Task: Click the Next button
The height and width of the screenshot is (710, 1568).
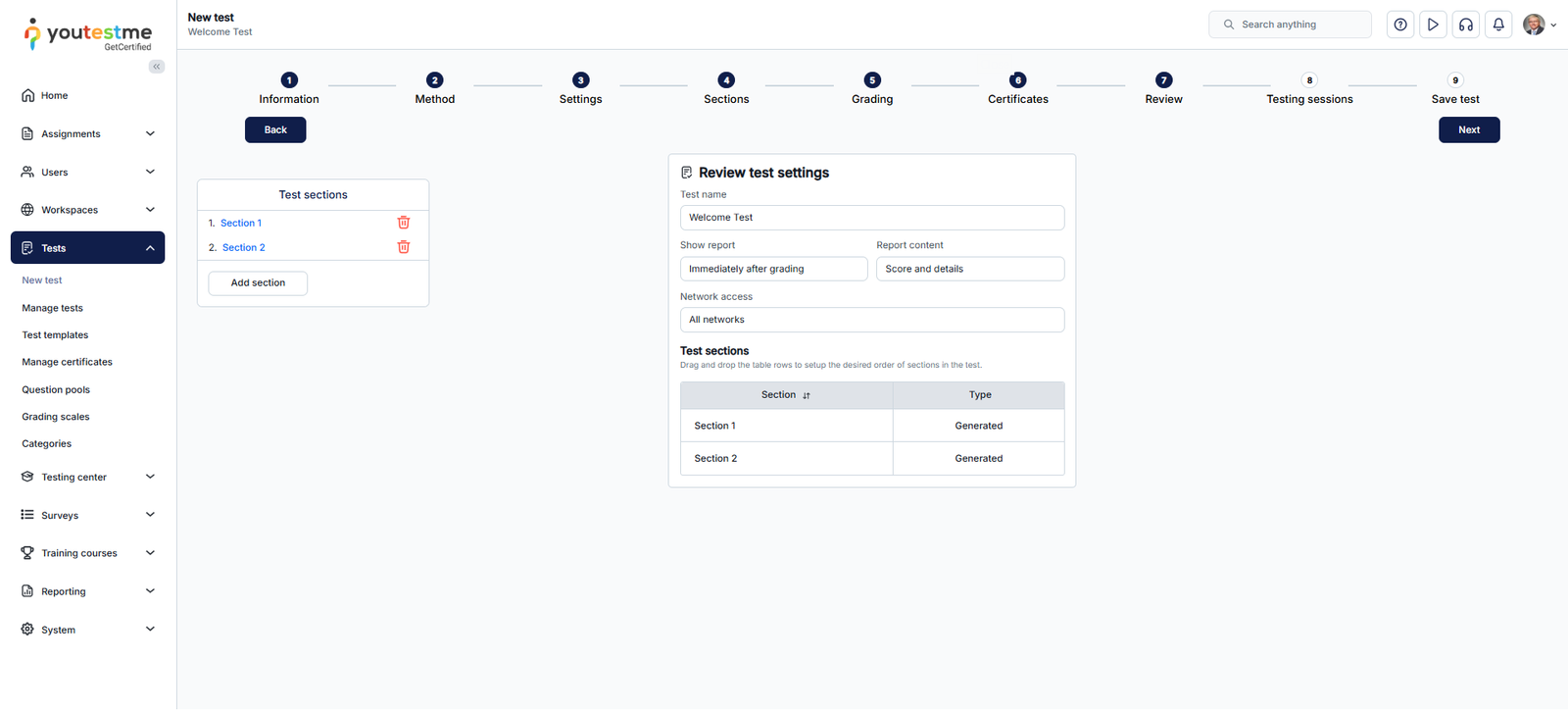Action: (1469, 129)
